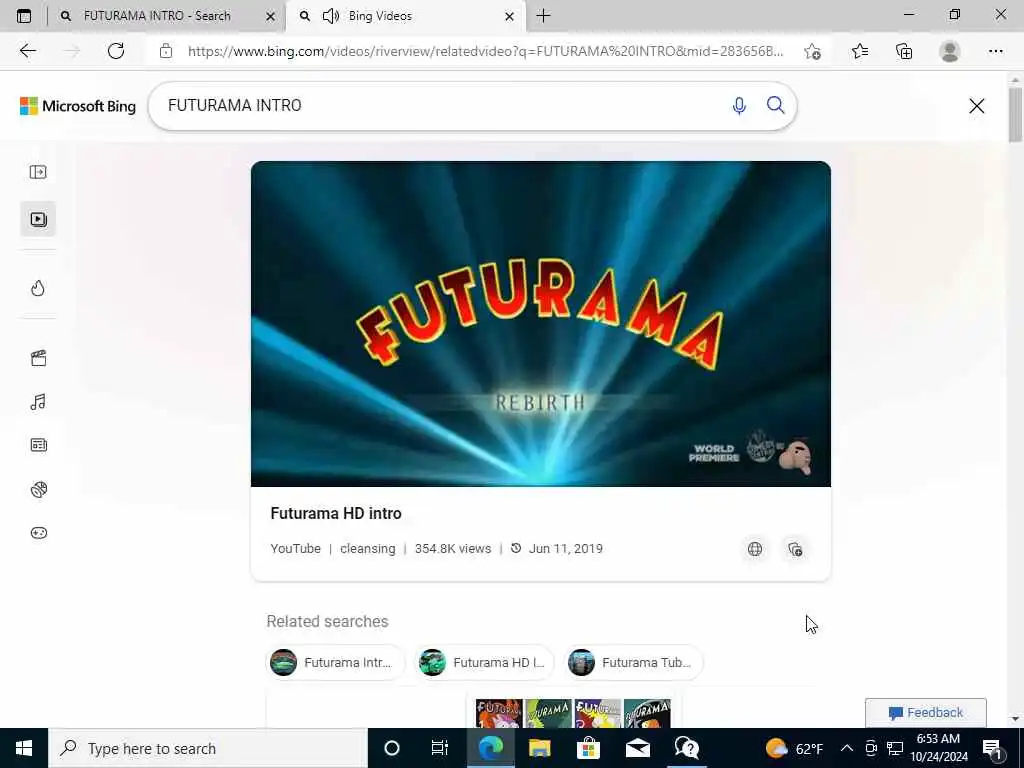Screen dimensions: 1024x768
Task: Search by voice using microphone icon
Action: (x=739, y=106)
